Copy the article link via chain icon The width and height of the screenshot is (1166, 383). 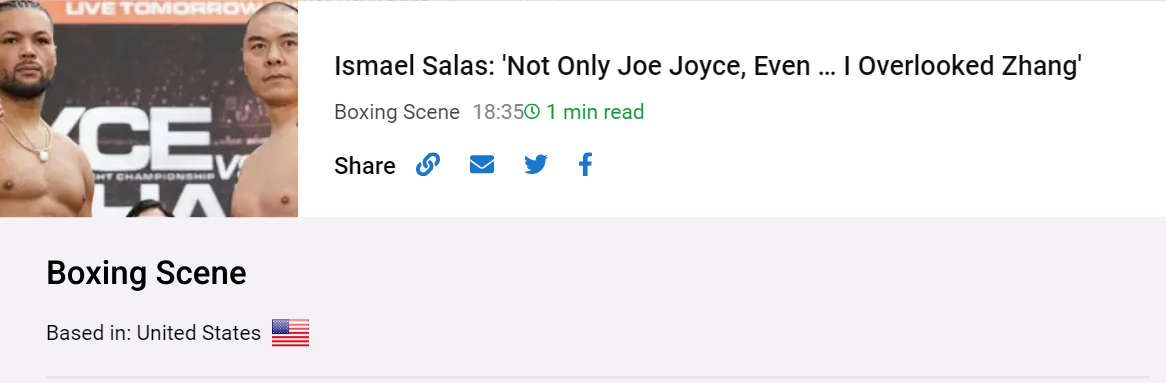[428, 164]
